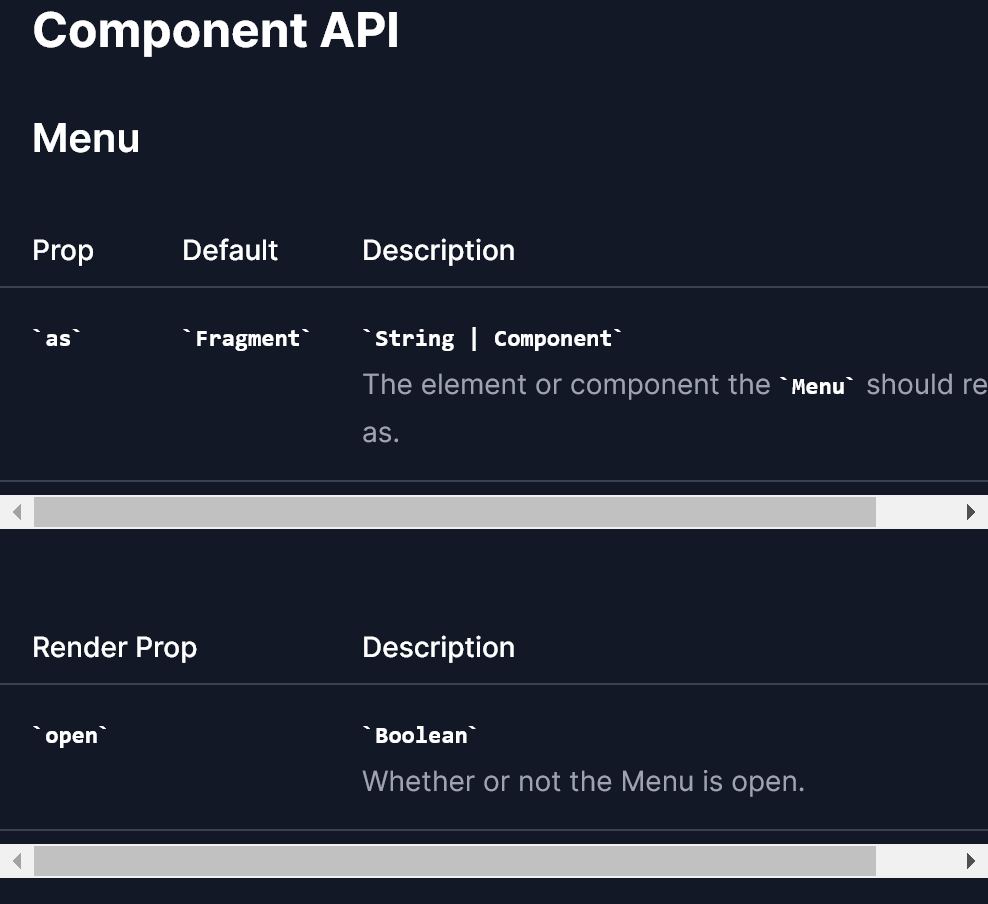988x904 pixels.
Task: Select the Prop column header
Action: [62, 250]
